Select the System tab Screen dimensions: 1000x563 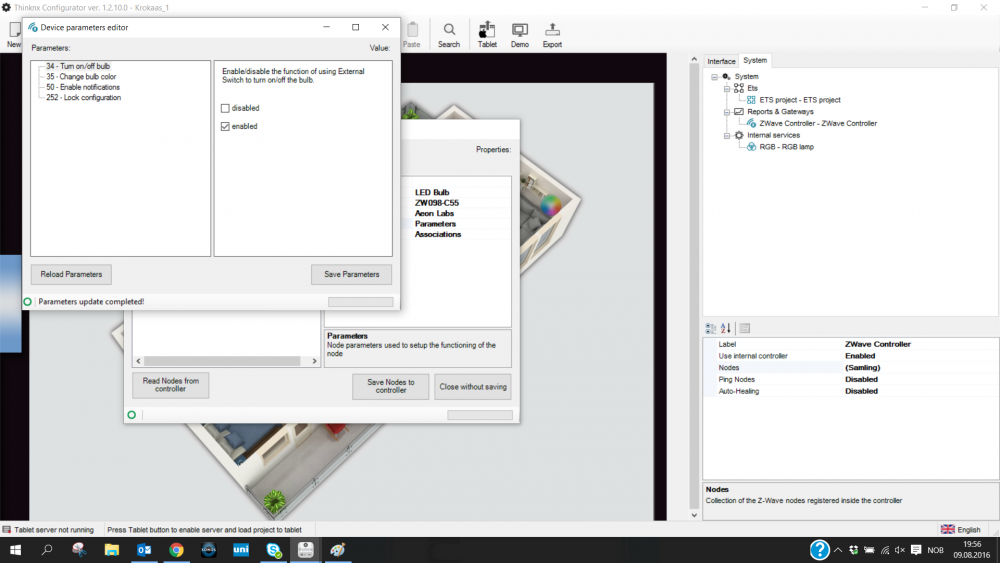(755, 61)
